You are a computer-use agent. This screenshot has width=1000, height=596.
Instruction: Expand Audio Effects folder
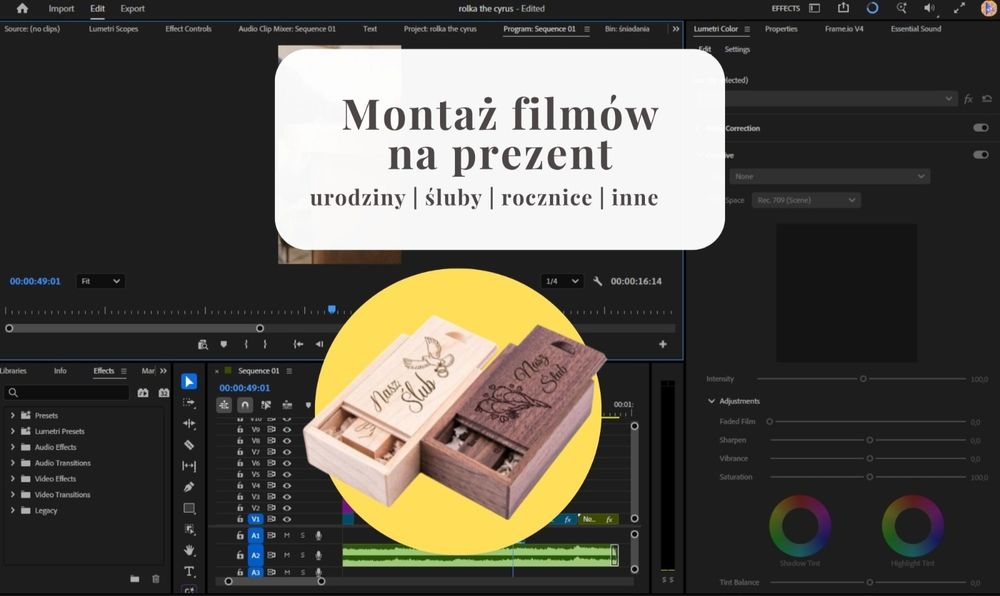pyautogui.click(x=12, y=447)
